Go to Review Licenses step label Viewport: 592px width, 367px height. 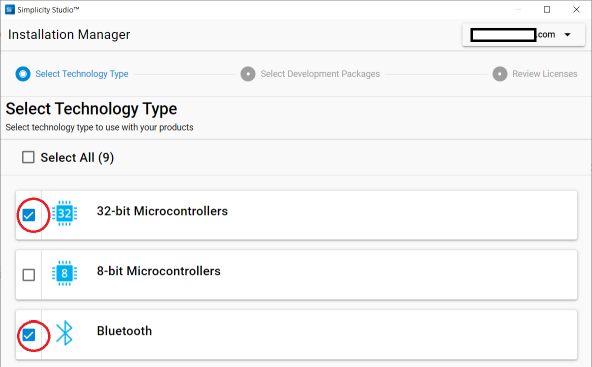pos(544,74)
